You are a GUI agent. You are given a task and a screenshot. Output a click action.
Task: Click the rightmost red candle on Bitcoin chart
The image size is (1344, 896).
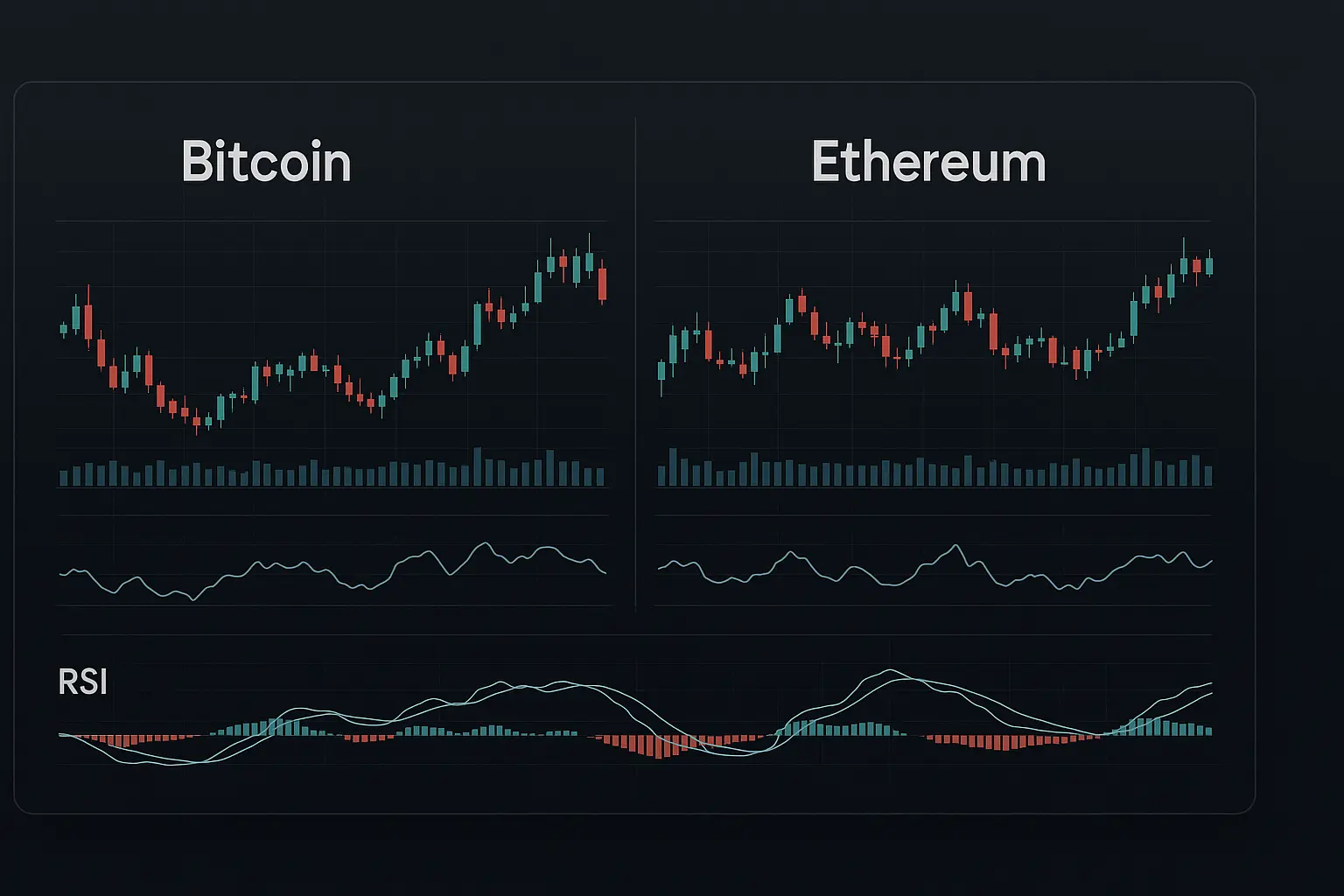[602, 283]
